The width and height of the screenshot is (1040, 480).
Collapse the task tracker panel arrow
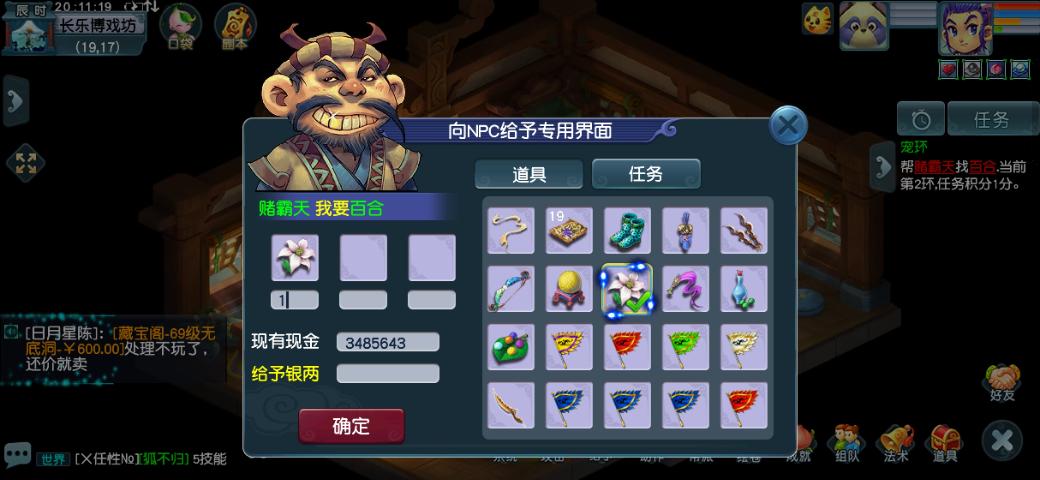881,166
